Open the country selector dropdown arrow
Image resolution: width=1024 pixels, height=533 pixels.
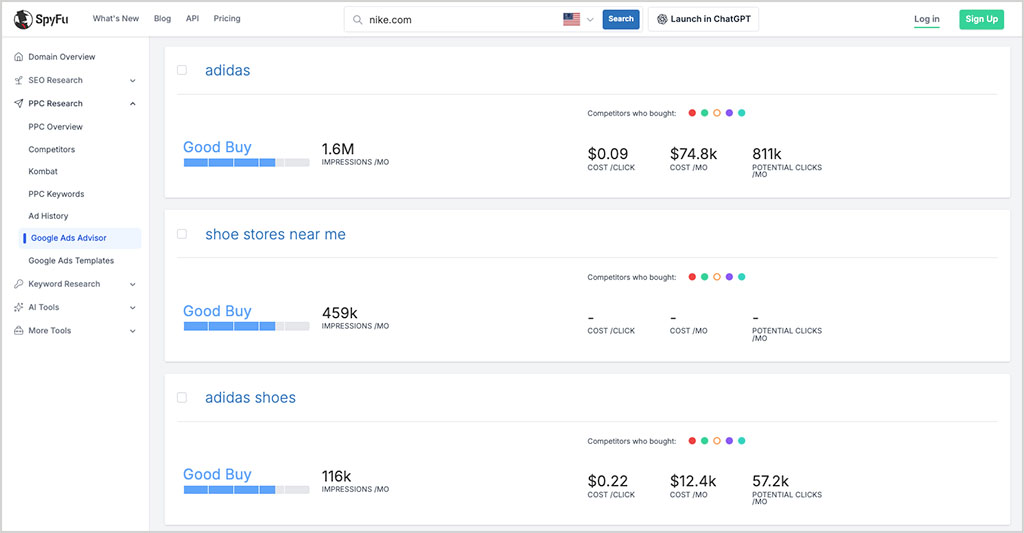click(590, 20)
